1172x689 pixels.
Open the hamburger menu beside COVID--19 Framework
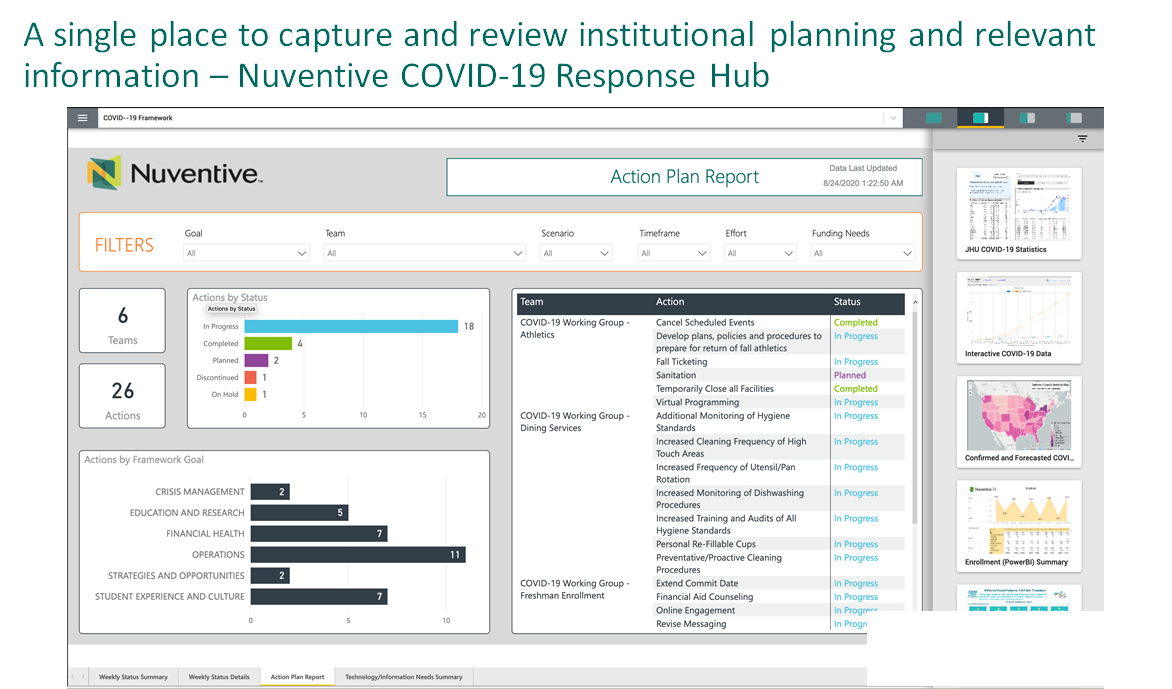(82, 118)
